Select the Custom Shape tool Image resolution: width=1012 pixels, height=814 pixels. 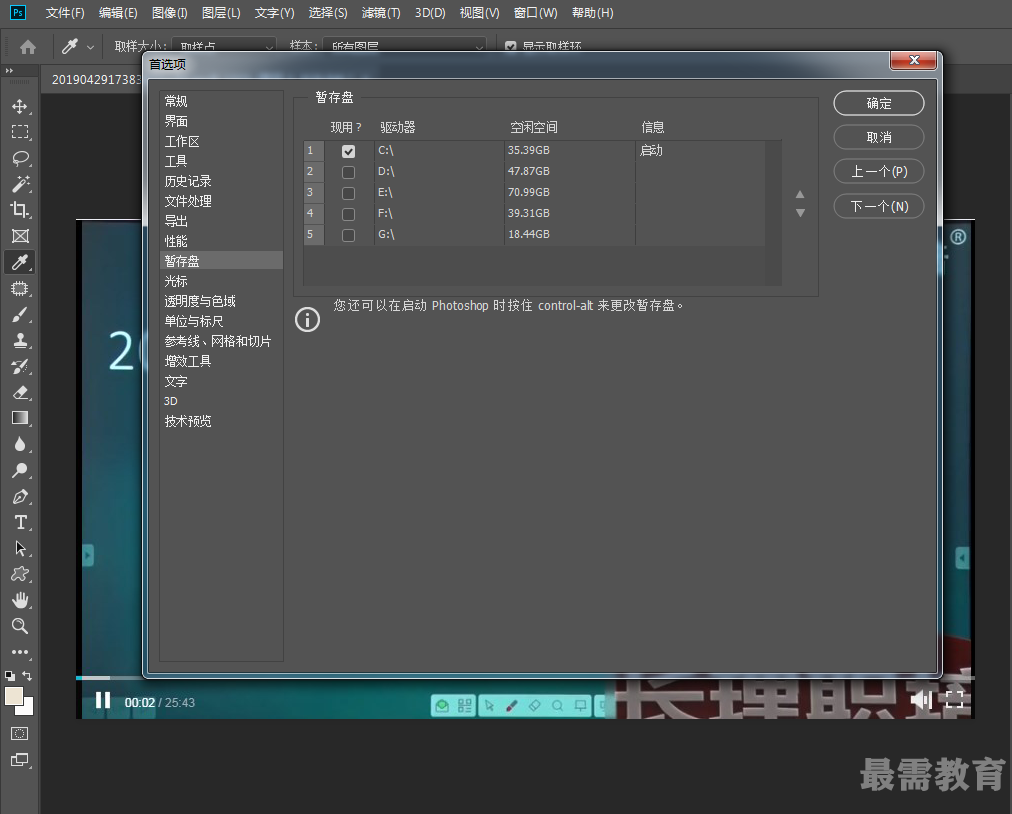20,574
